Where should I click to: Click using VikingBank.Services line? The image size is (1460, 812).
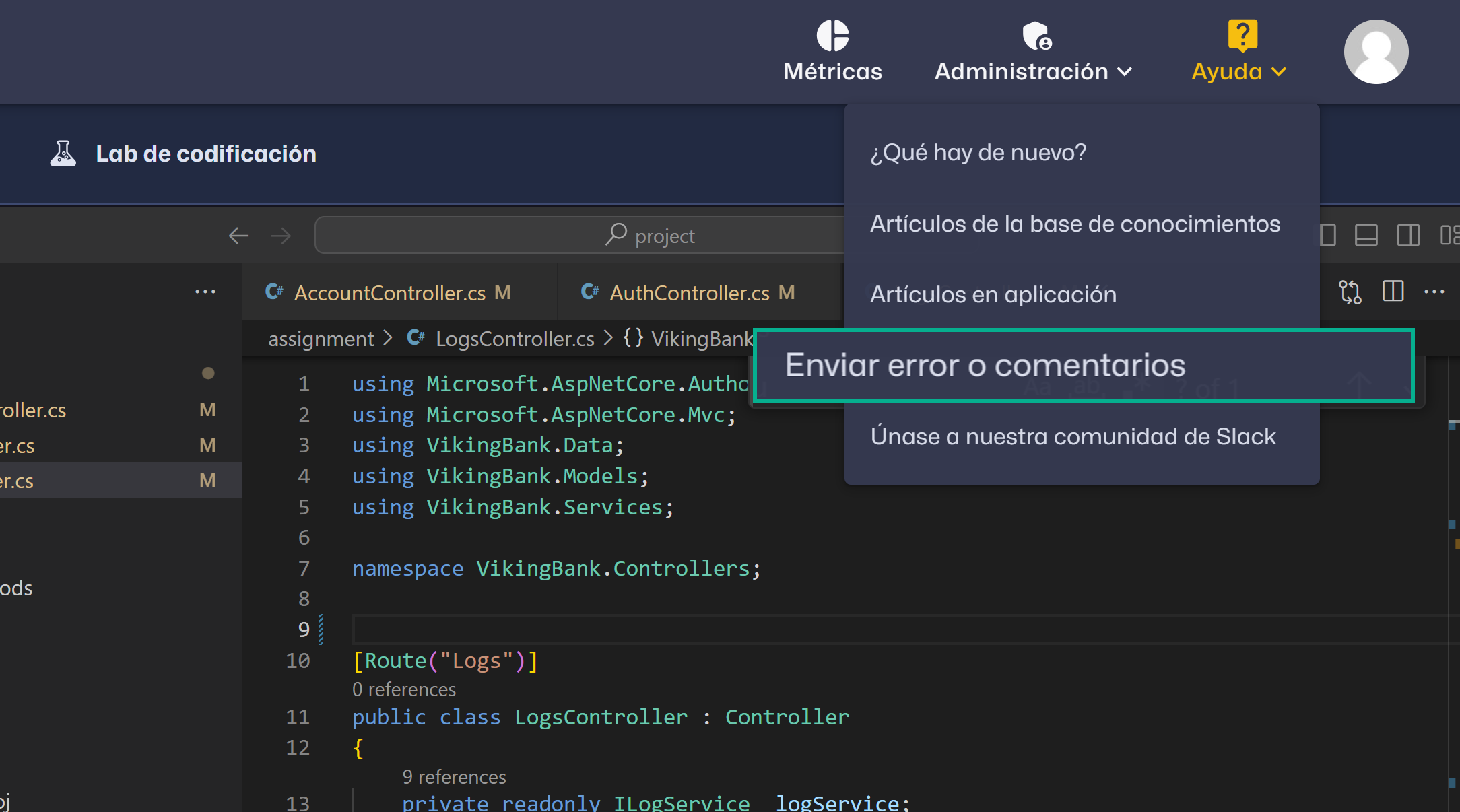coord(512,507)
